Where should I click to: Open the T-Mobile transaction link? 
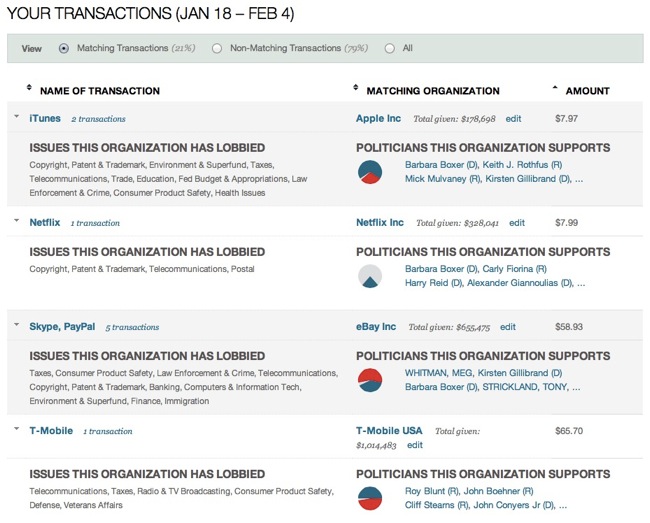click(51, 431)
